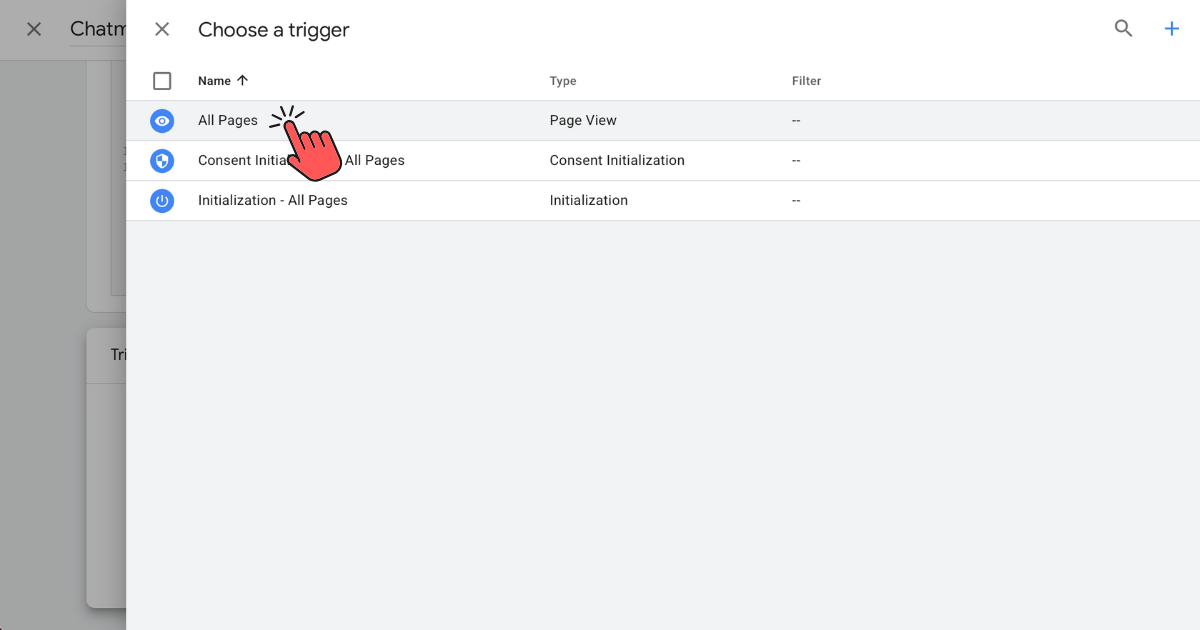This screenshot has width=1200, height=630.
Task: Close the Choose a trigger panel
Action: point(162,30)
